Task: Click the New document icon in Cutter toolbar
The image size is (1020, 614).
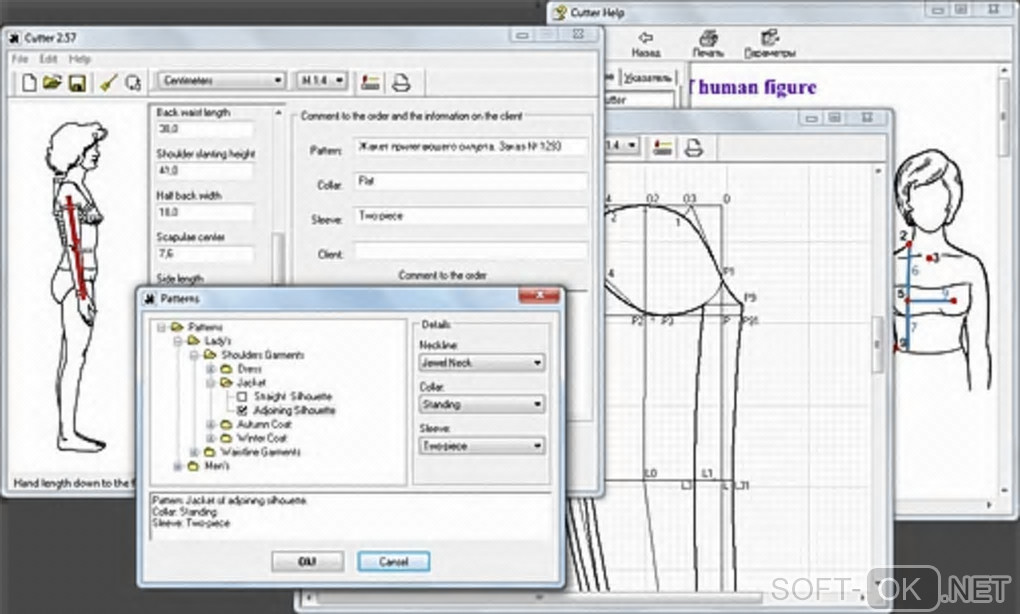Action: coord(29,83)
